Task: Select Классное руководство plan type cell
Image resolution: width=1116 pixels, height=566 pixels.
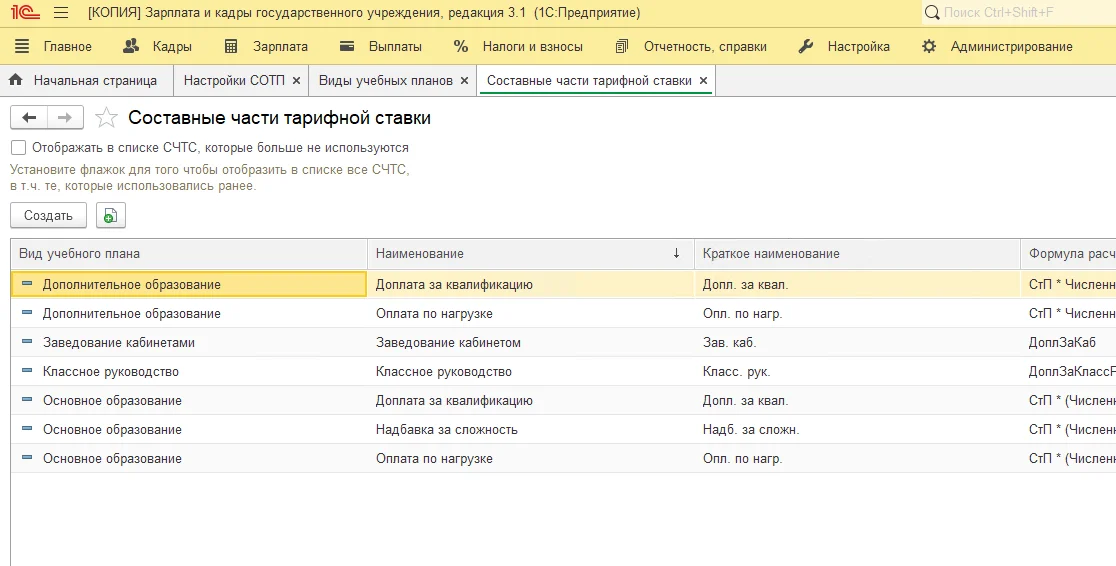Action: point(189,372)
